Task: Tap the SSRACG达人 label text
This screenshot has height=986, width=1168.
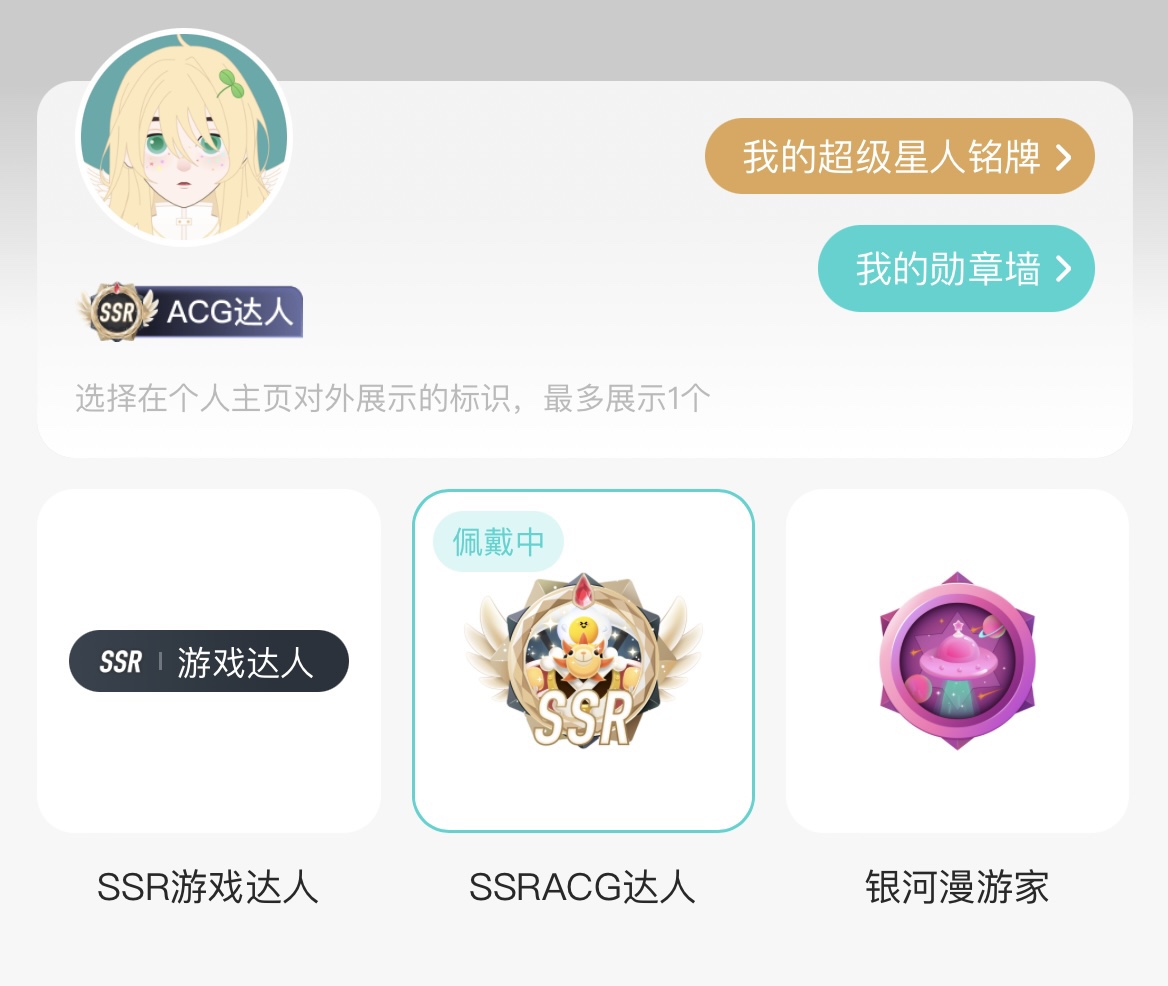Action: click(583, 887)
